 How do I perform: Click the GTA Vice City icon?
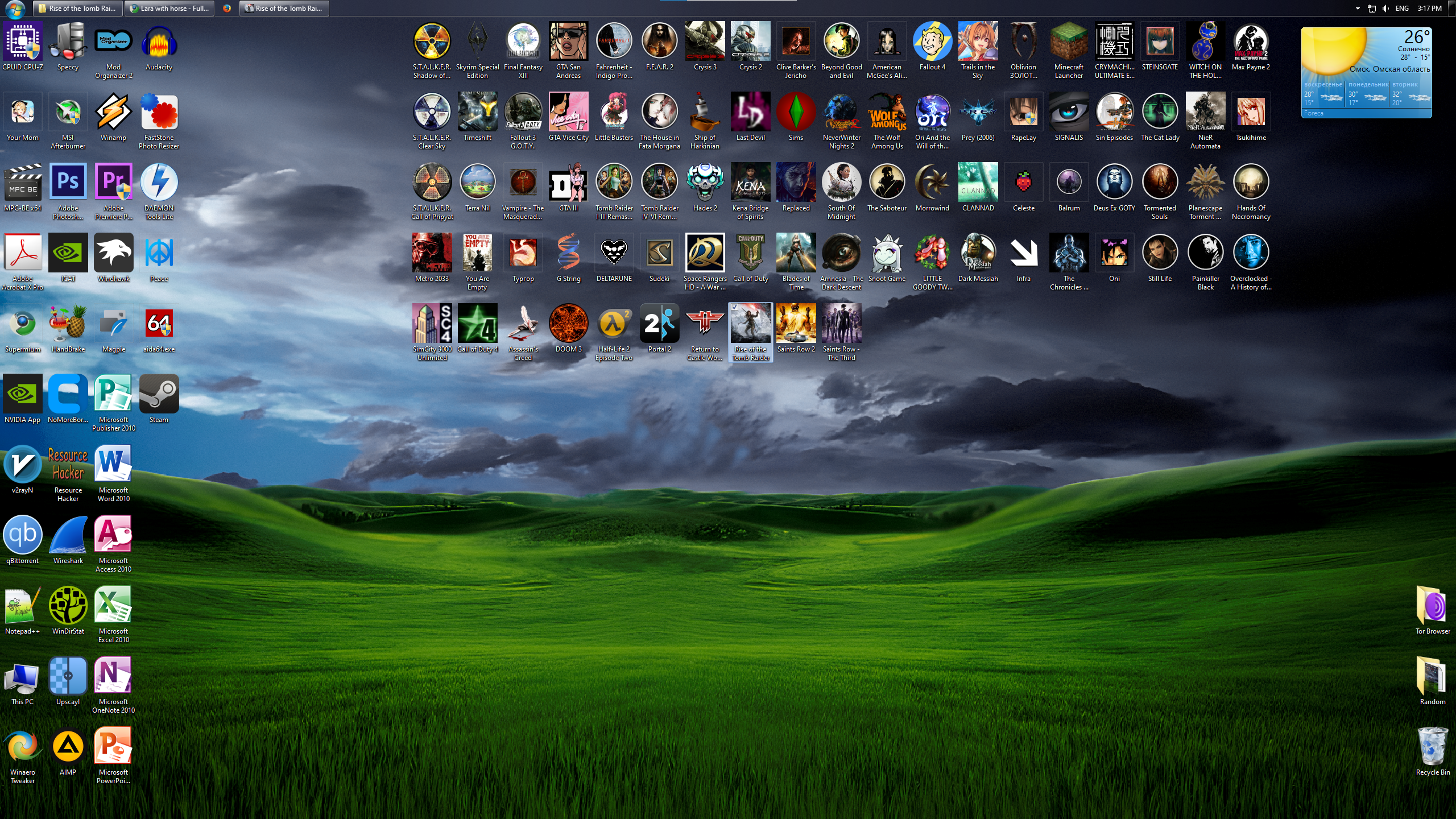pos(569,111)
